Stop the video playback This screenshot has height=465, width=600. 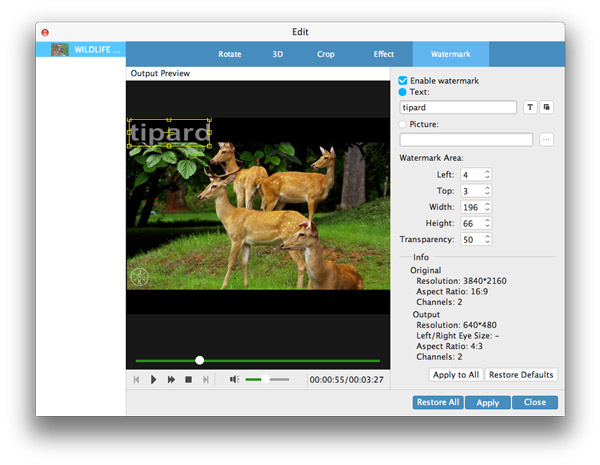tap(188, 380)
